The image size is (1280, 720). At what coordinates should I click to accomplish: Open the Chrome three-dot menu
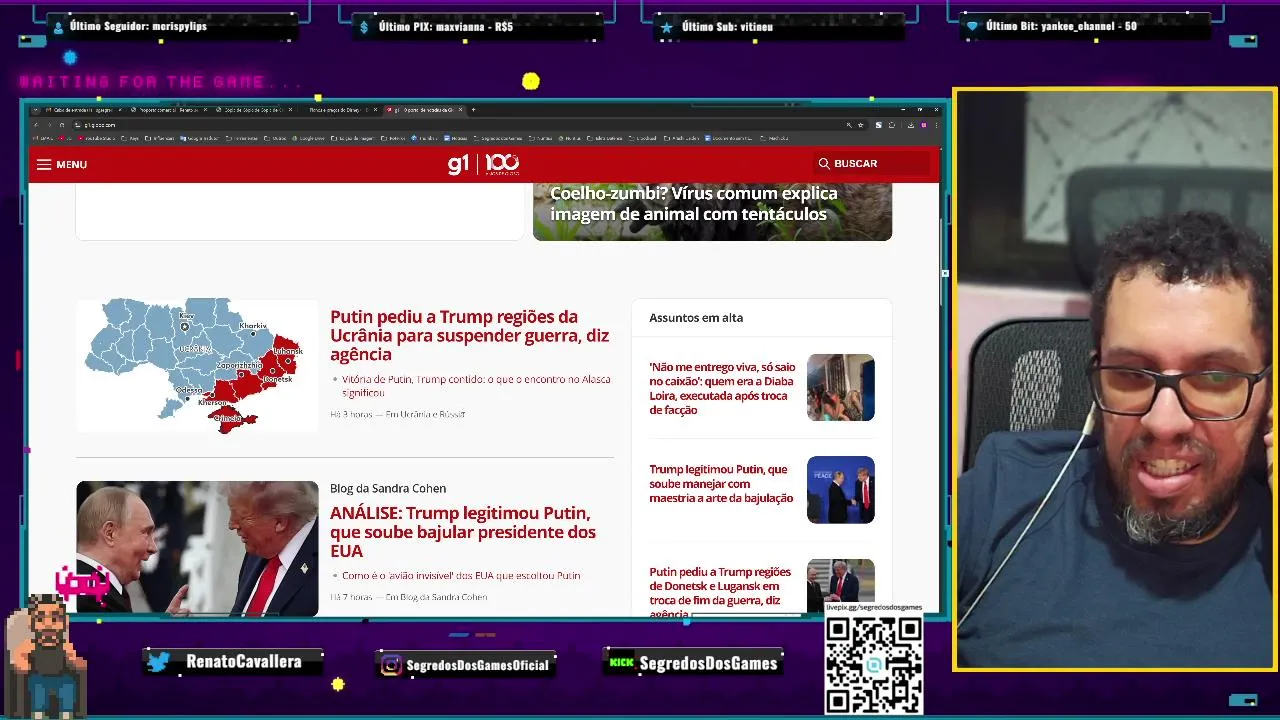click(x=937, y=125)
